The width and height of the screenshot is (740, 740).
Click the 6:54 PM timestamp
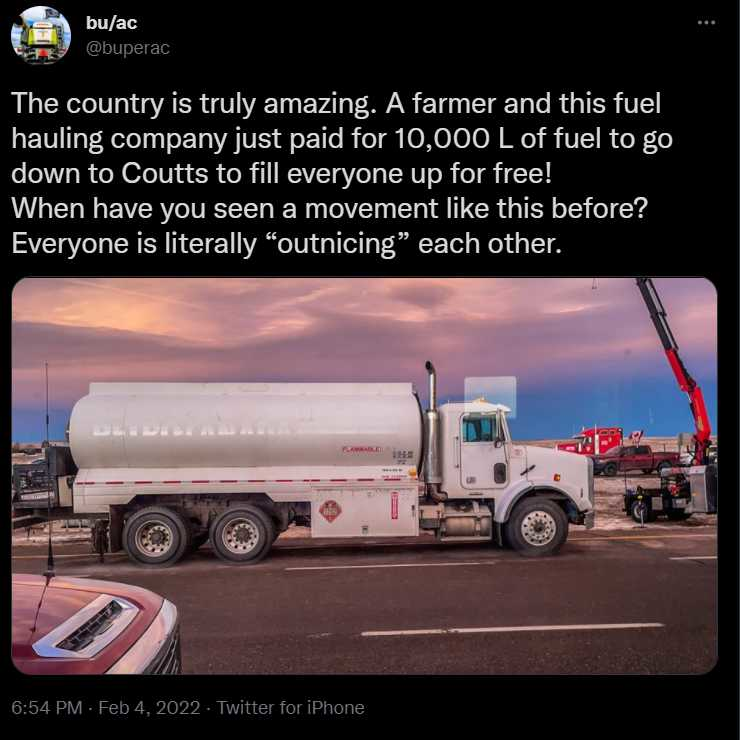[47, 707]
